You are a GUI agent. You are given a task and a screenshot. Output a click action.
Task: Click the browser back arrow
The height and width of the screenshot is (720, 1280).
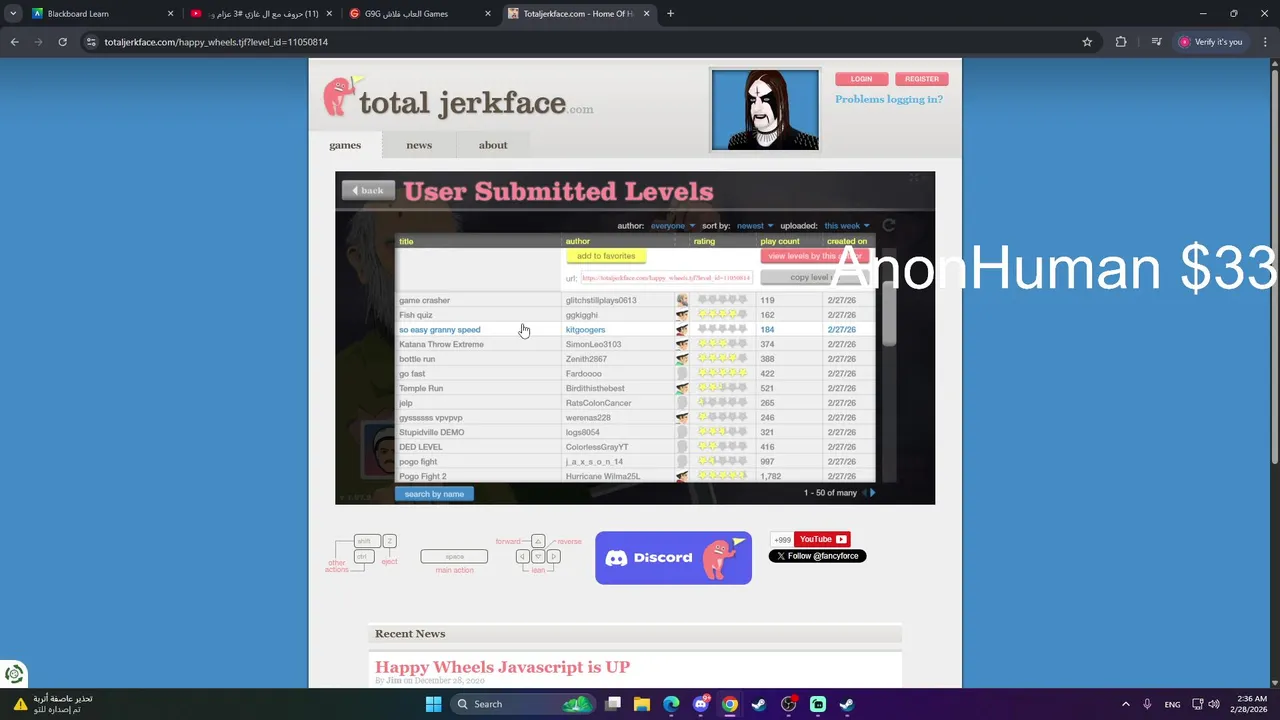pyautogui.click(x=14, y=42)
